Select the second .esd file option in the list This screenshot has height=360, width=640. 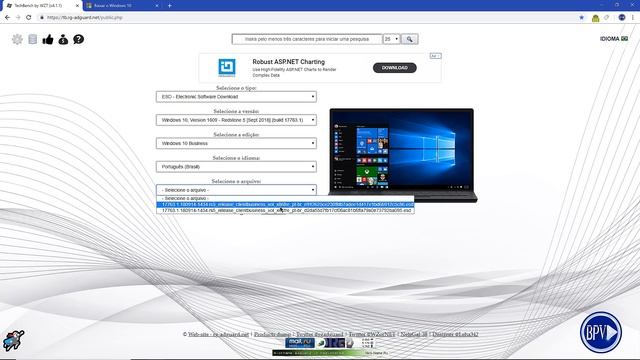coord(285,210)
